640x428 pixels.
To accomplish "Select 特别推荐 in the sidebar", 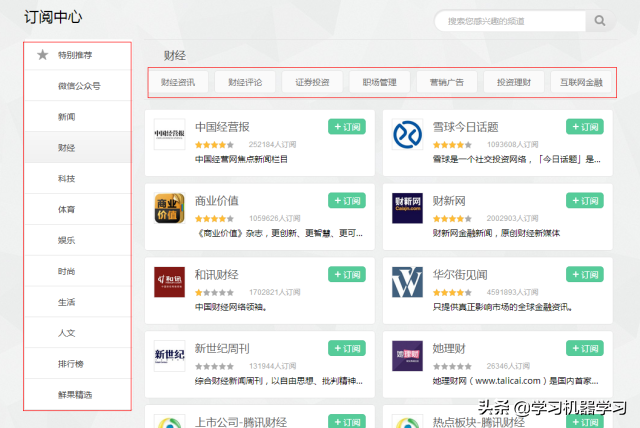I will (78, 55).
